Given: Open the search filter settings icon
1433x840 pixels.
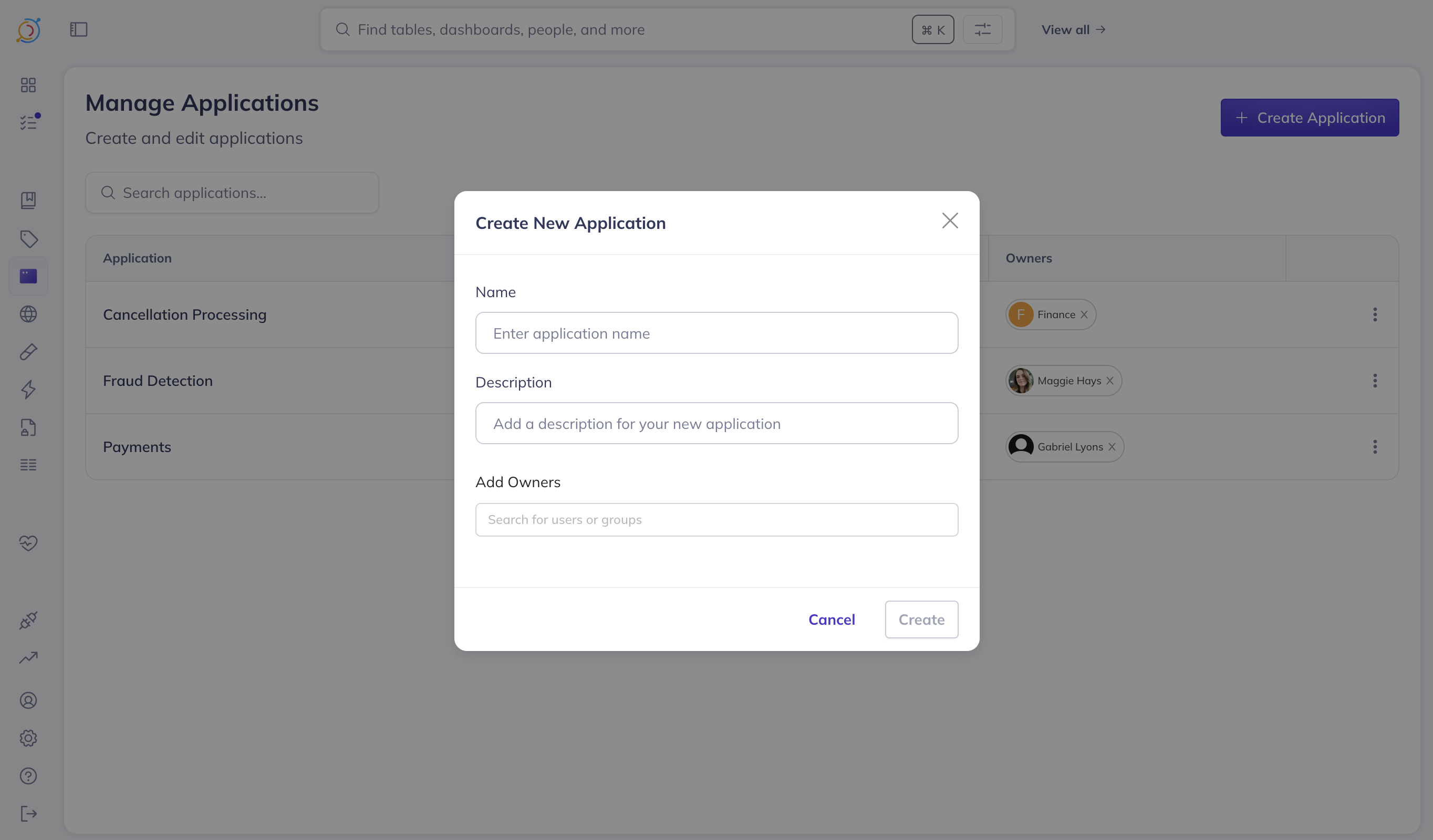Looking at the screenshot, I should [982, 29].
